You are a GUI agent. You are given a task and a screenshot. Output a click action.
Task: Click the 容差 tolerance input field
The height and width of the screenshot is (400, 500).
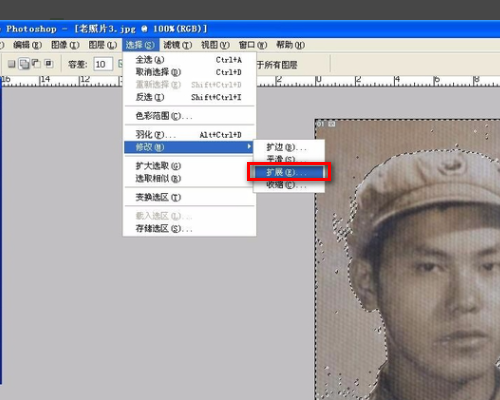tap(103, 64)
